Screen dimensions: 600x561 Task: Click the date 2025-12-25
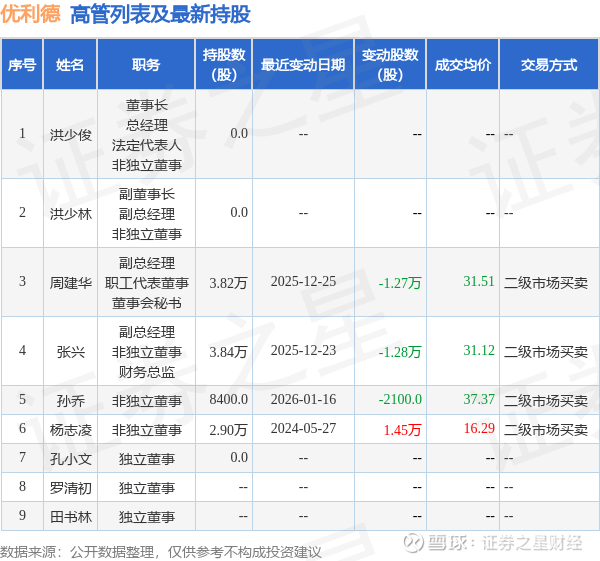[303, 281]
